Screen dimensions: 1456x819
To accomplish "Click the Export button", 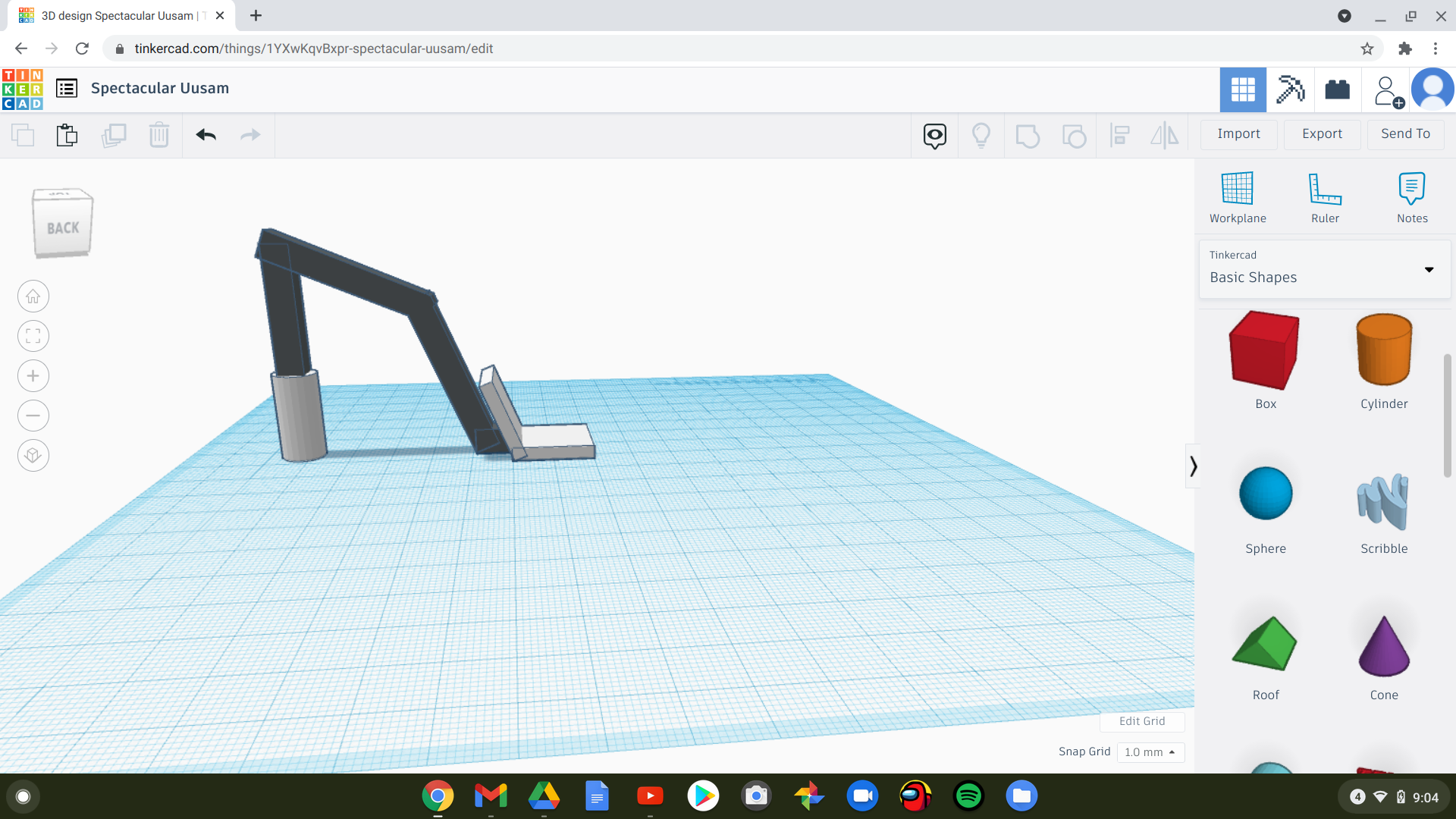I will pyautogui.click(x=1322, y=133).
